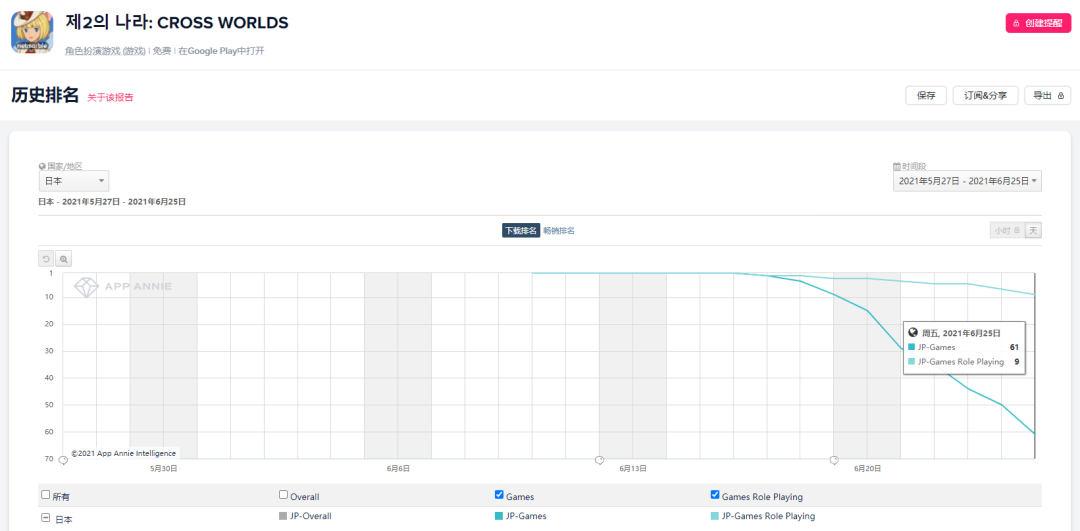
Task: Click the JP-Overall gray color swatch
Action: [283, 516]
